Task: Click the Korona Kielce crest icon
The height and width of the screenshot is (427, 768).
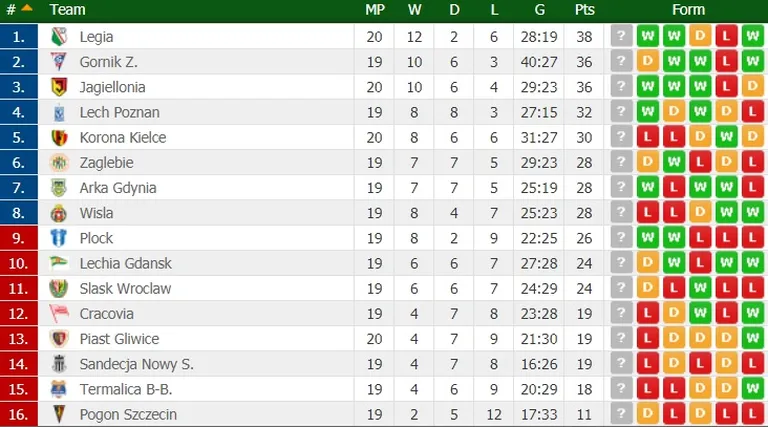Action: (59, 138)
